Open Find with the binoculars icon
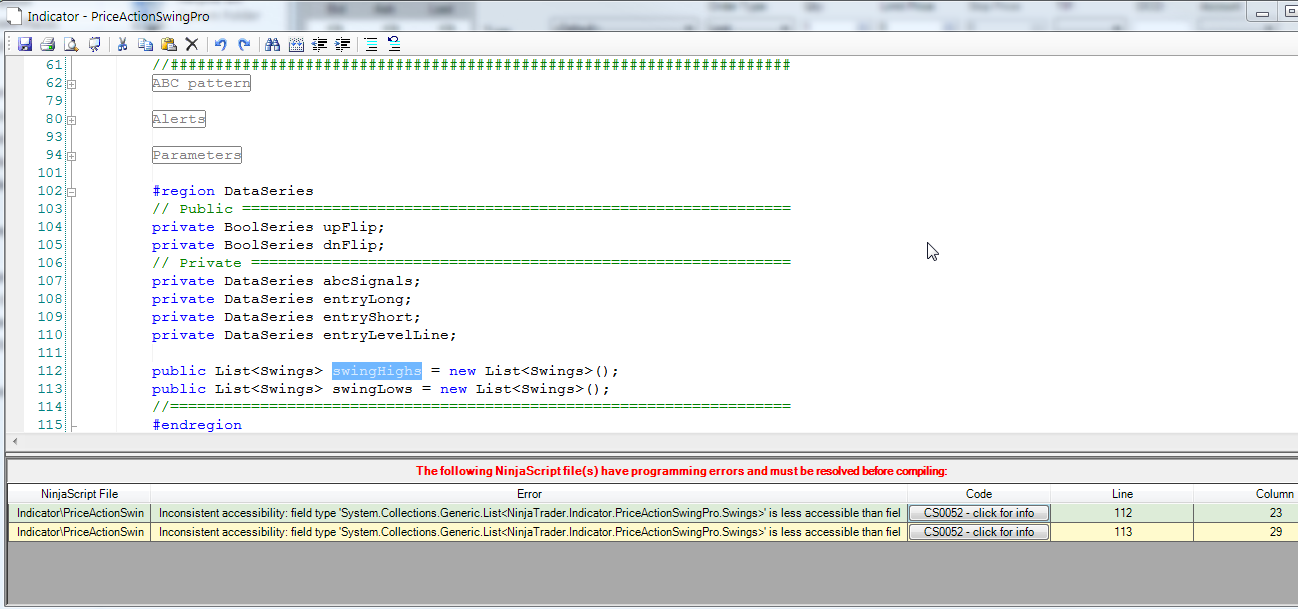 pyautogui.click(x=272, y=44)
